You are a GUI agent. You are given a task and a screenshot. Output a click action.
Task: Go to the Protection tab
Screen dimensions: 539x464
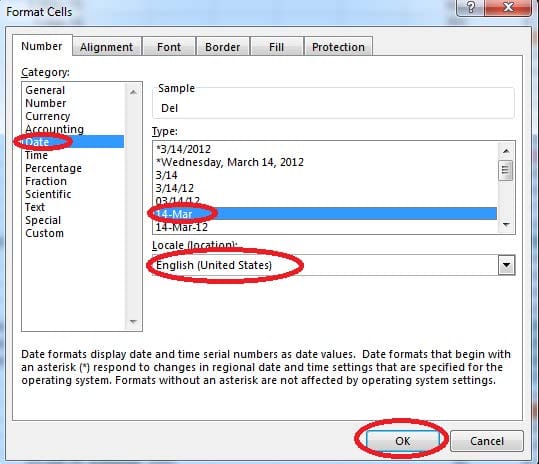click(x=338, y=47)
